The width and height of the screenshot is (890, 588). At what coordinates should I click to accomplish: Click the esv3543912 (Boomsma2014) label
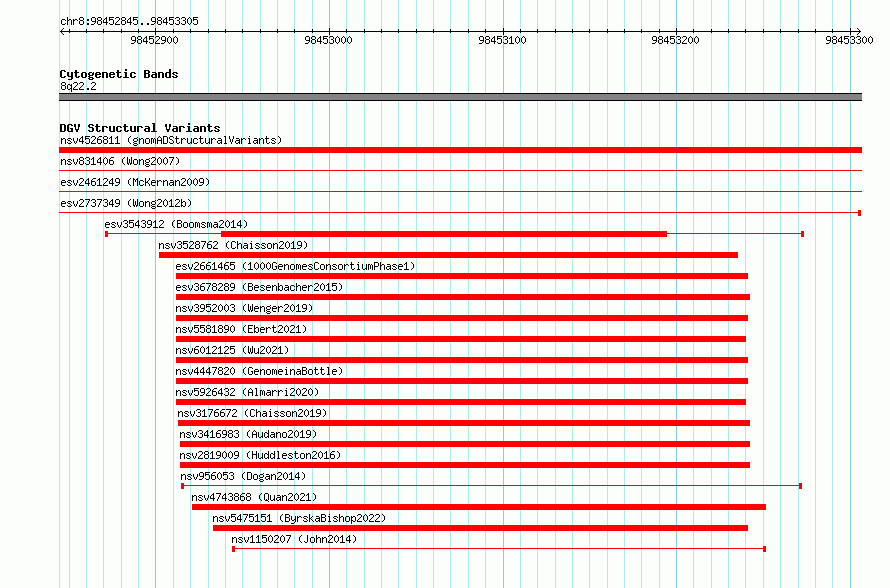pos(176,224)
